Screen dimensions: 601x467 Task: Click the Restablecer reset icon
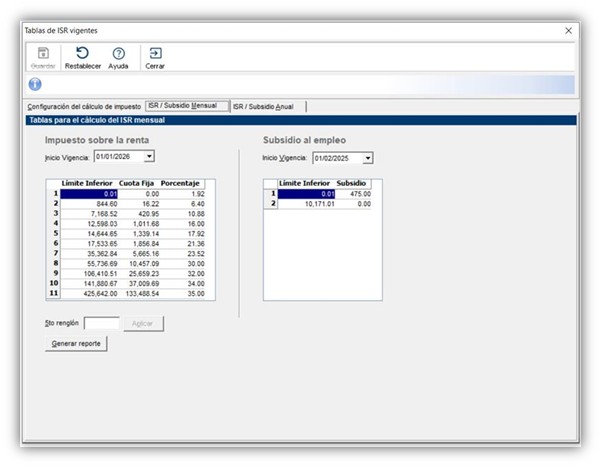[x=82, y=54]
